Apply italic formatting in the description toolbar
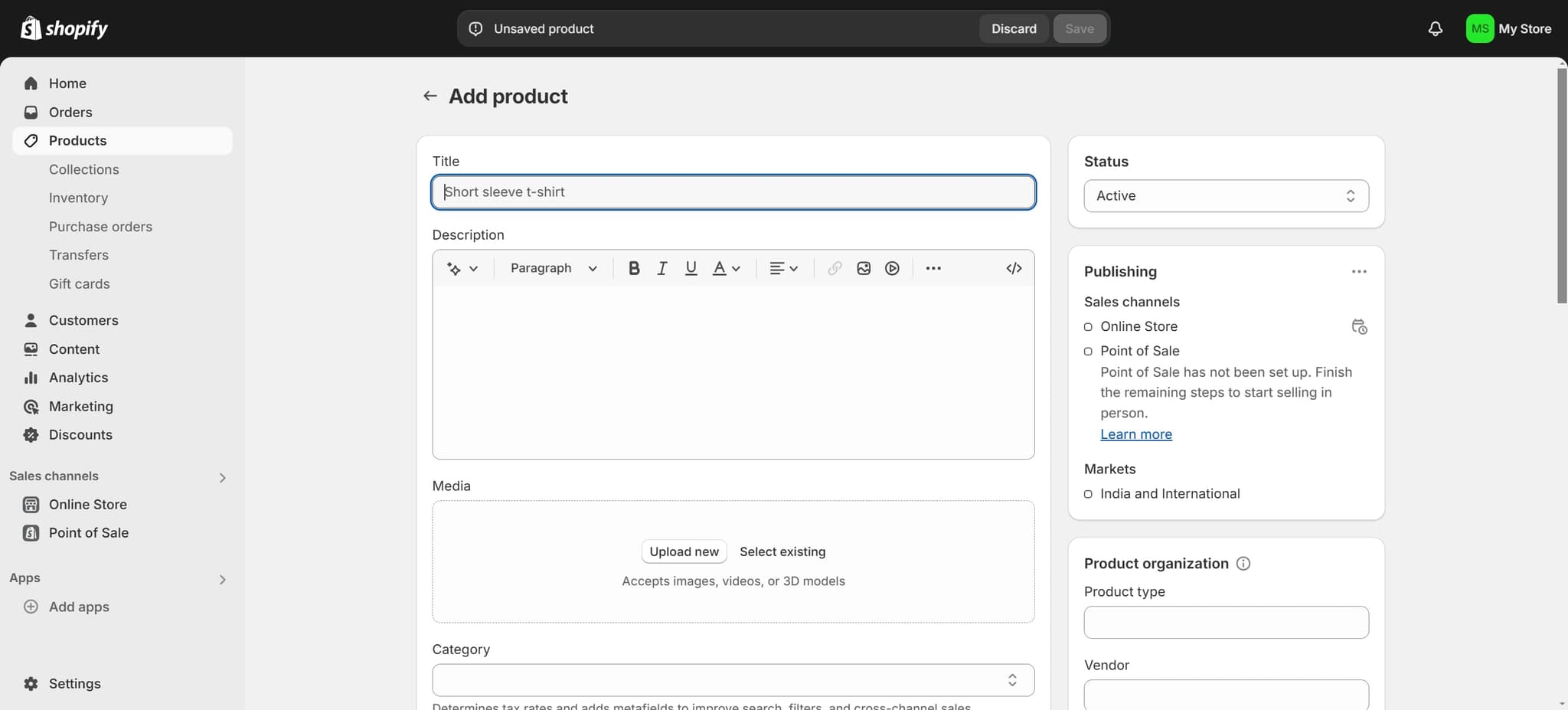The height and width of the screenshot is (710, 1568). pyautogui.click(x=661, y=268)
